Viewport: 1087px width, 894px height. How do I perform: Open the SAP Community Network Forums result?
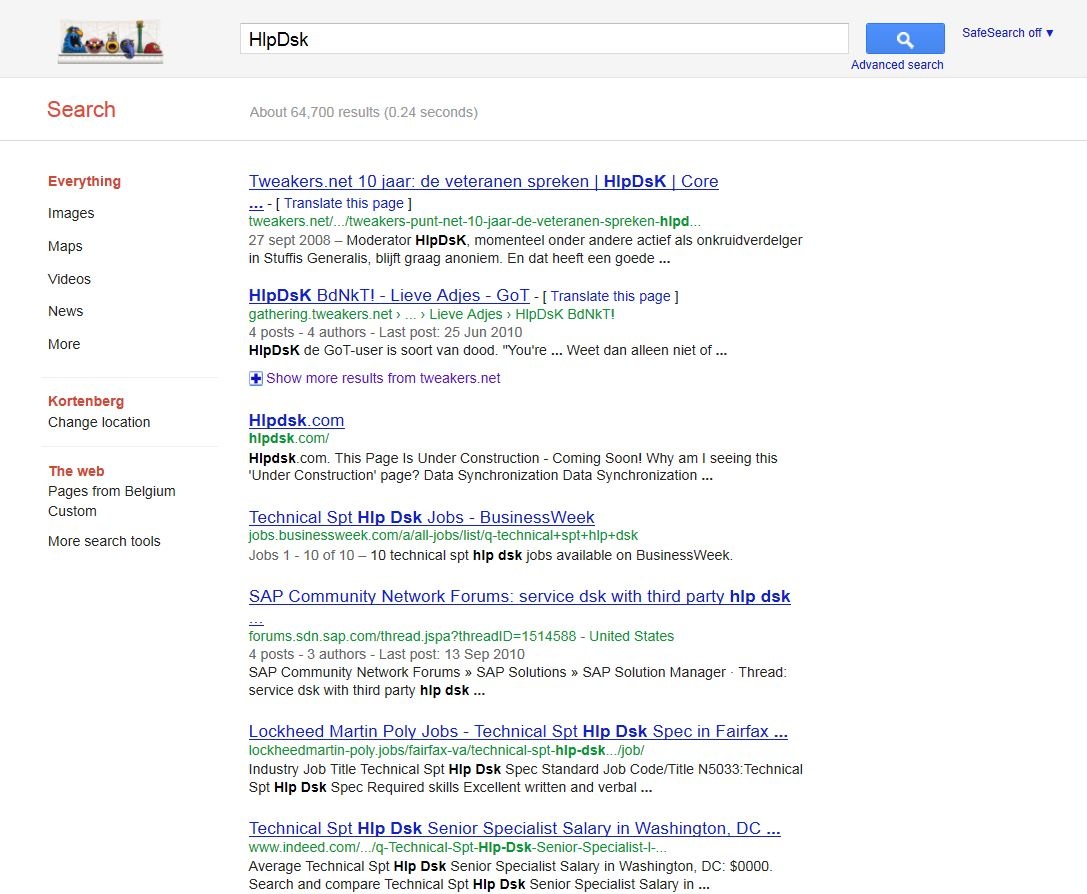click(519, 596)
